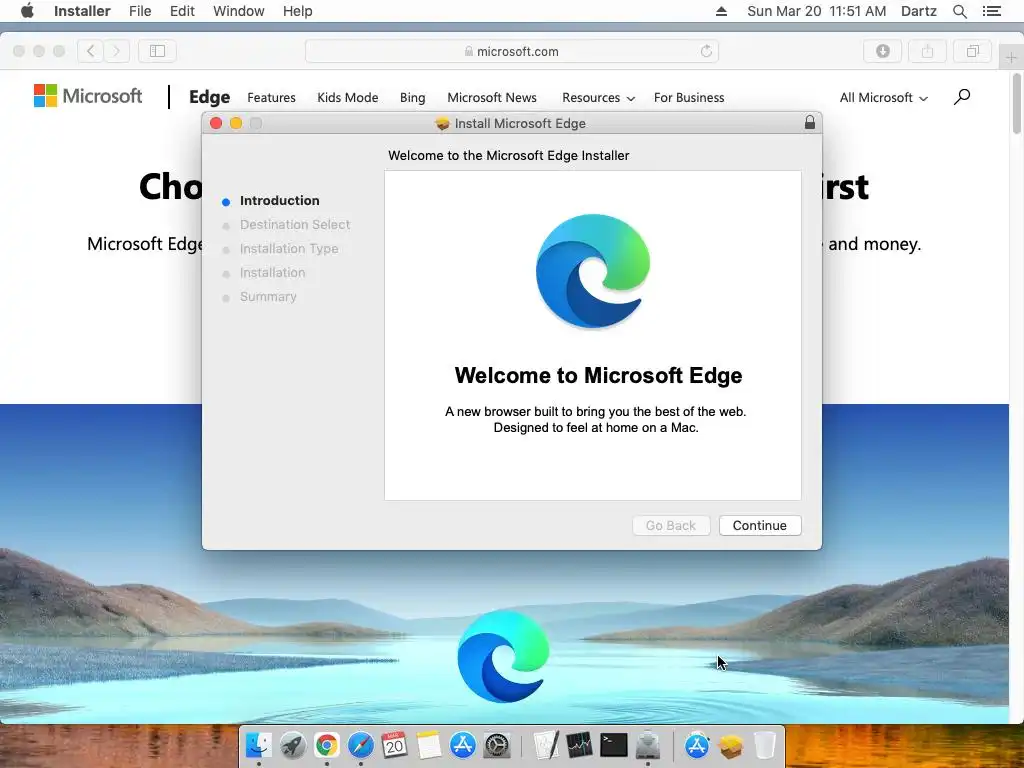Click the Installation step label
The image size is (1024, 768).
pos(272,272)
